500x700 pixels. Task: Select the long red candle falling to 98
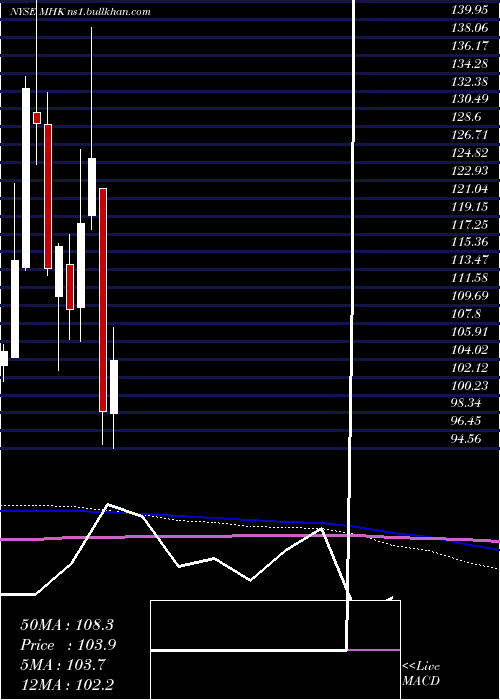(103, 300)
